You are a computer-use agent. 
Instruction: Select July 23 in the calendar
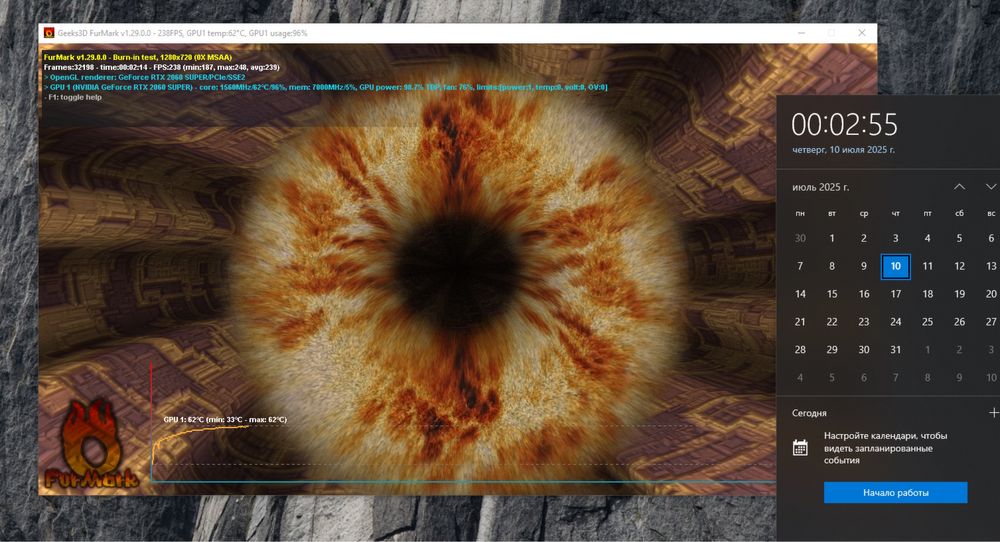click(864, 322)
